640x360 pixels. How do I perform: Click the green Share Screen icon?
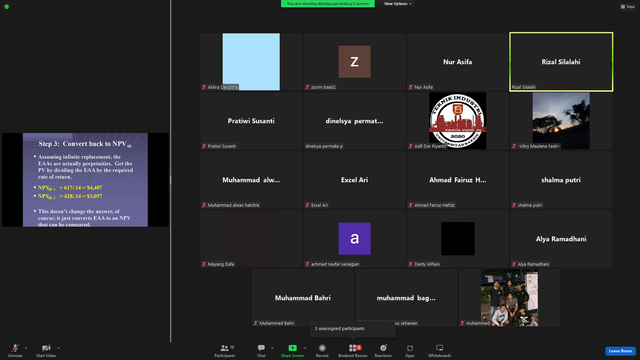click(292, 348)
